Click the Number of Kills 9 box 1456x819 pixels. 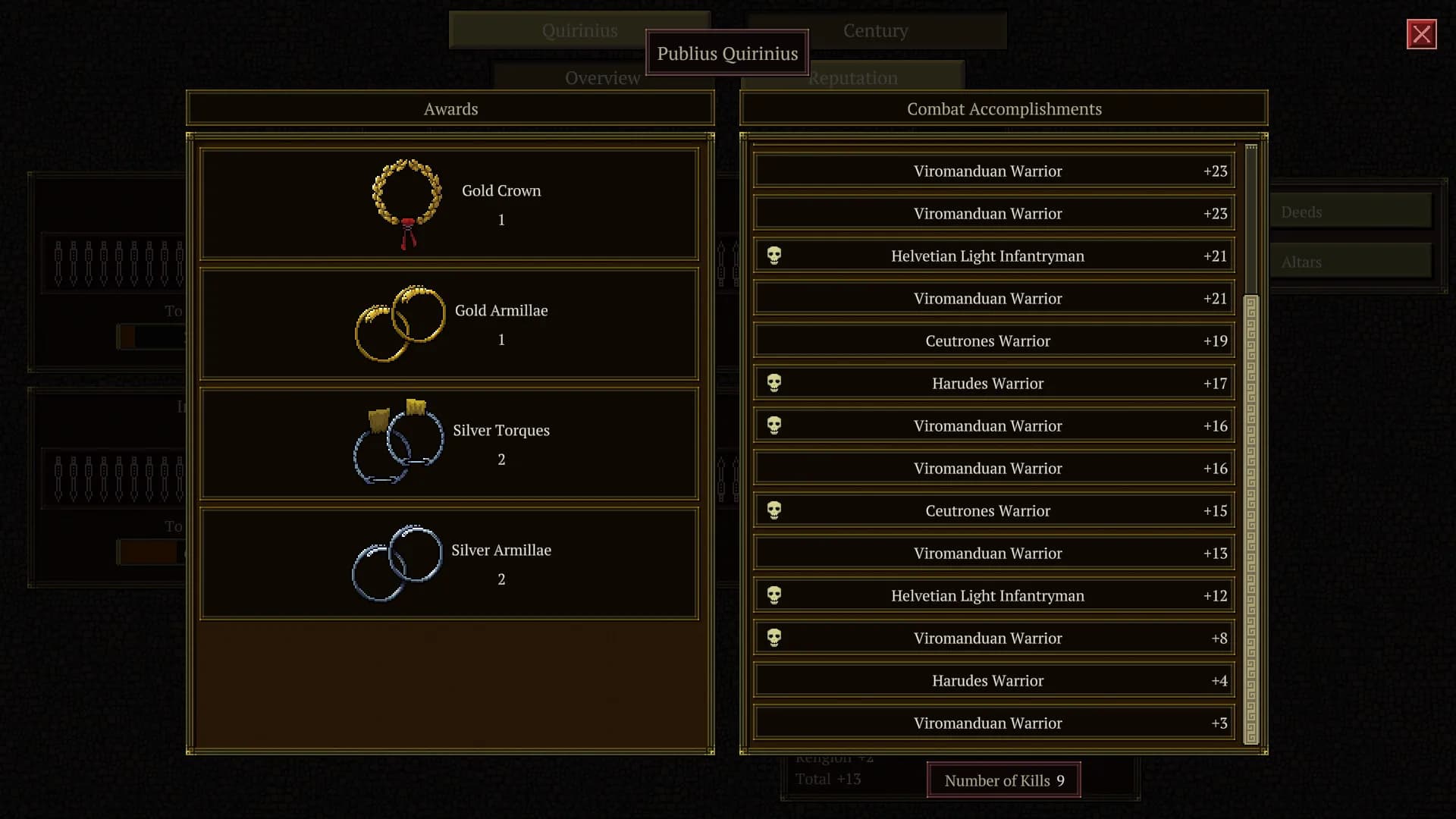pyautogui.click(x=1004, y=780)
